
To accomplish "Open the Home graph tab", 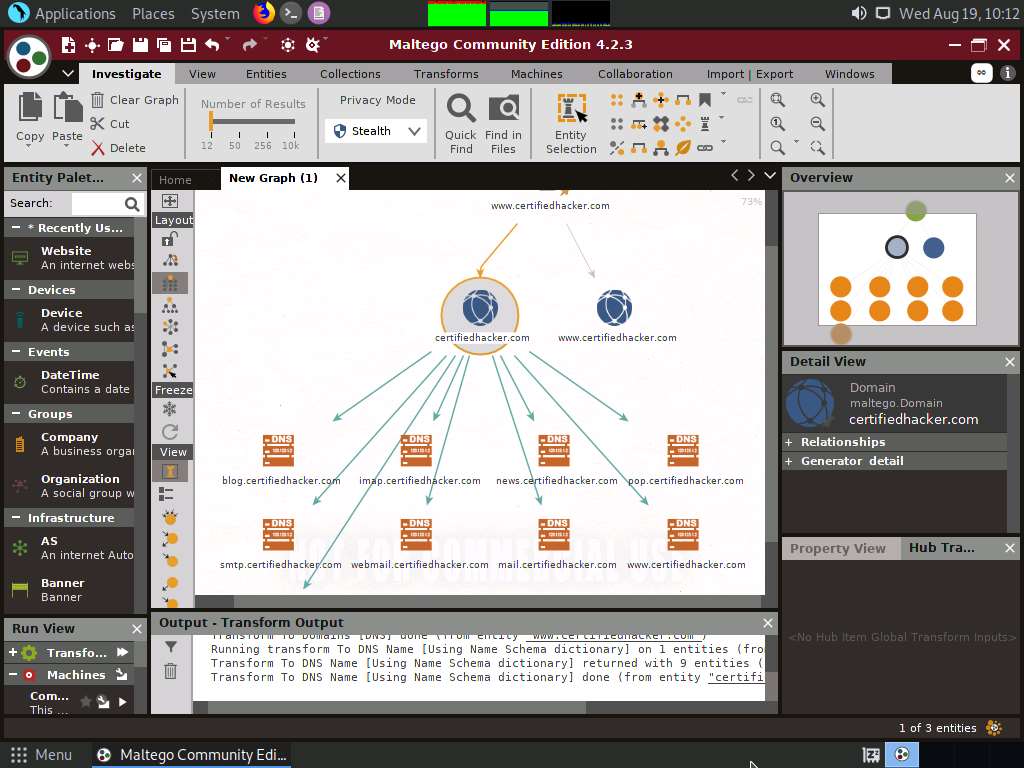I will pyautogui.click(x=175, y=180).
